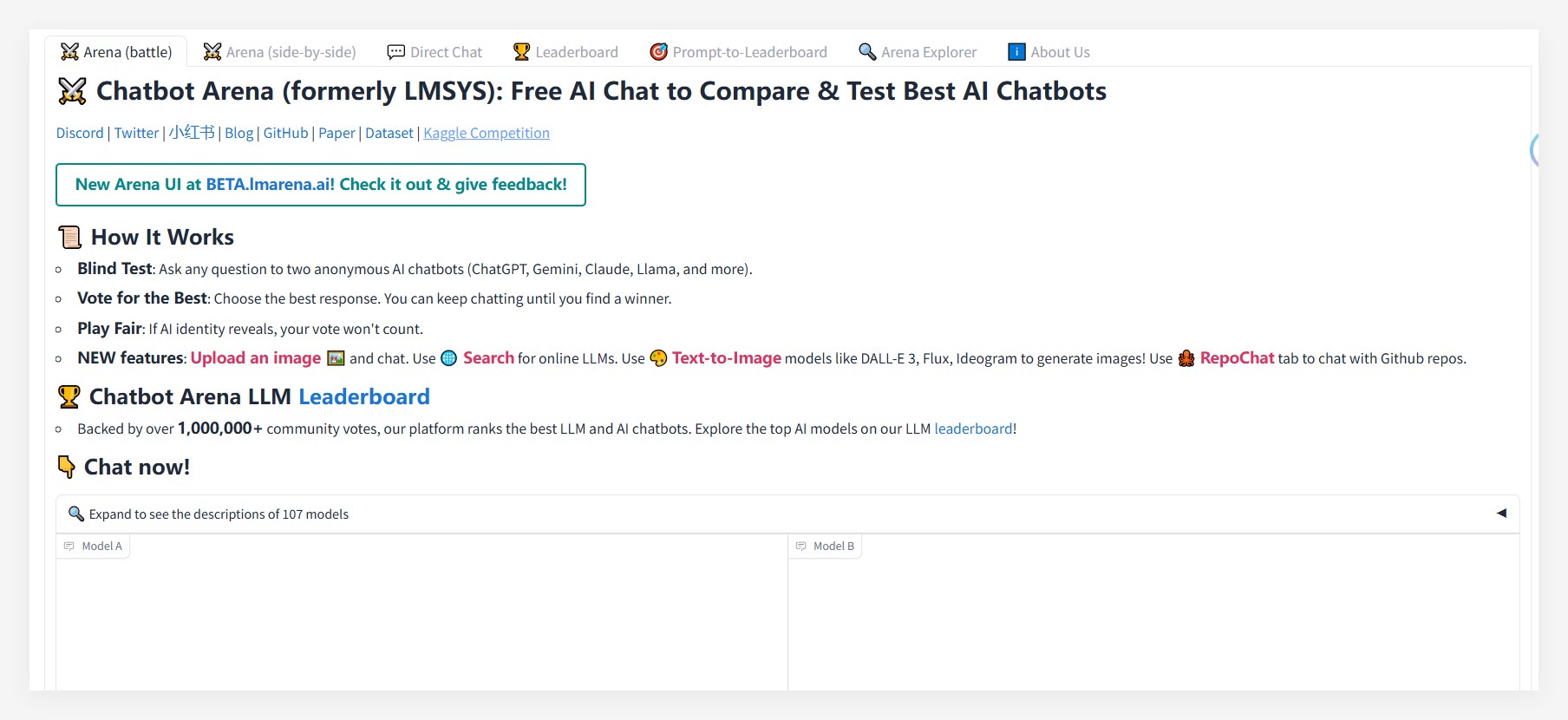Click the pointing hand icon beside Chat now!
This screenshot has height=720, width=1568.
coord(67,467)
